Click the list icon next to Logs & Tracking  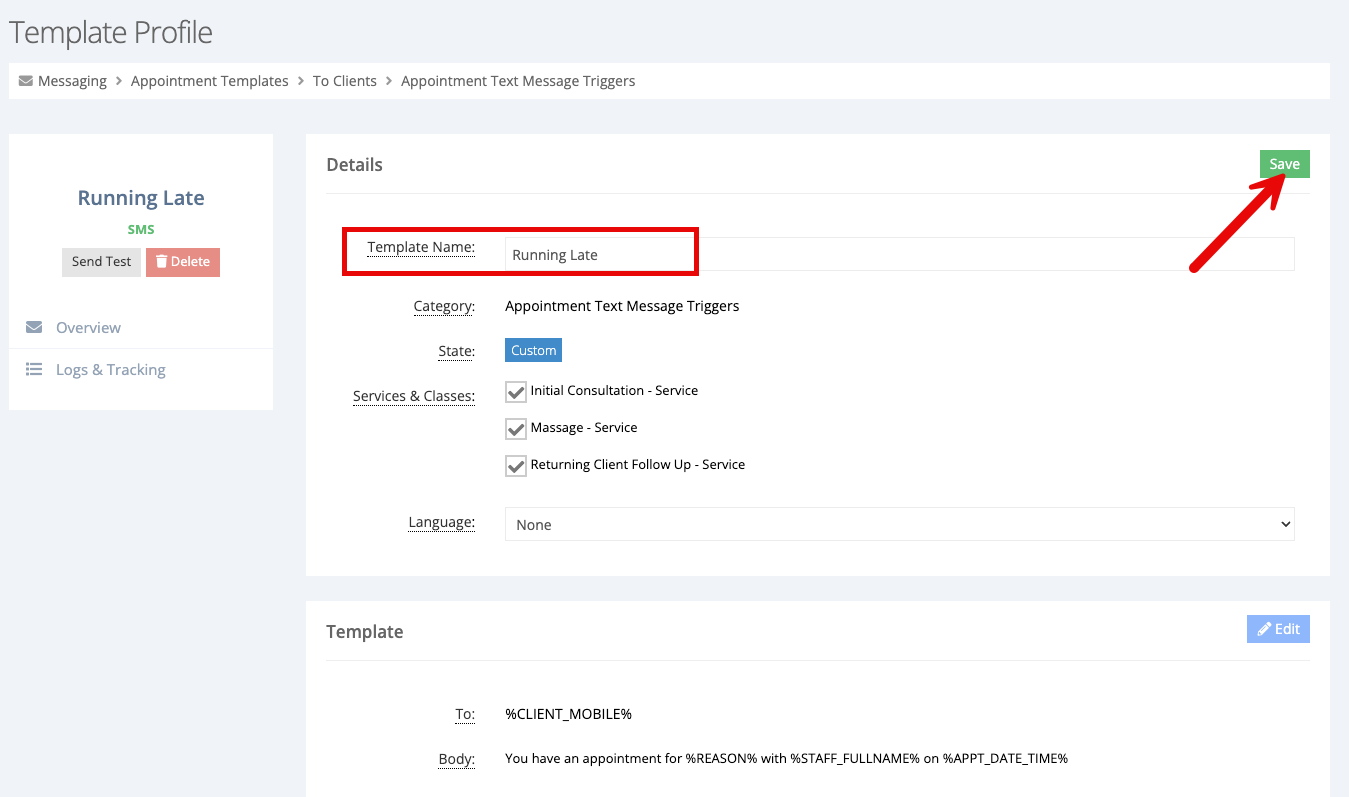coord(34,369)
